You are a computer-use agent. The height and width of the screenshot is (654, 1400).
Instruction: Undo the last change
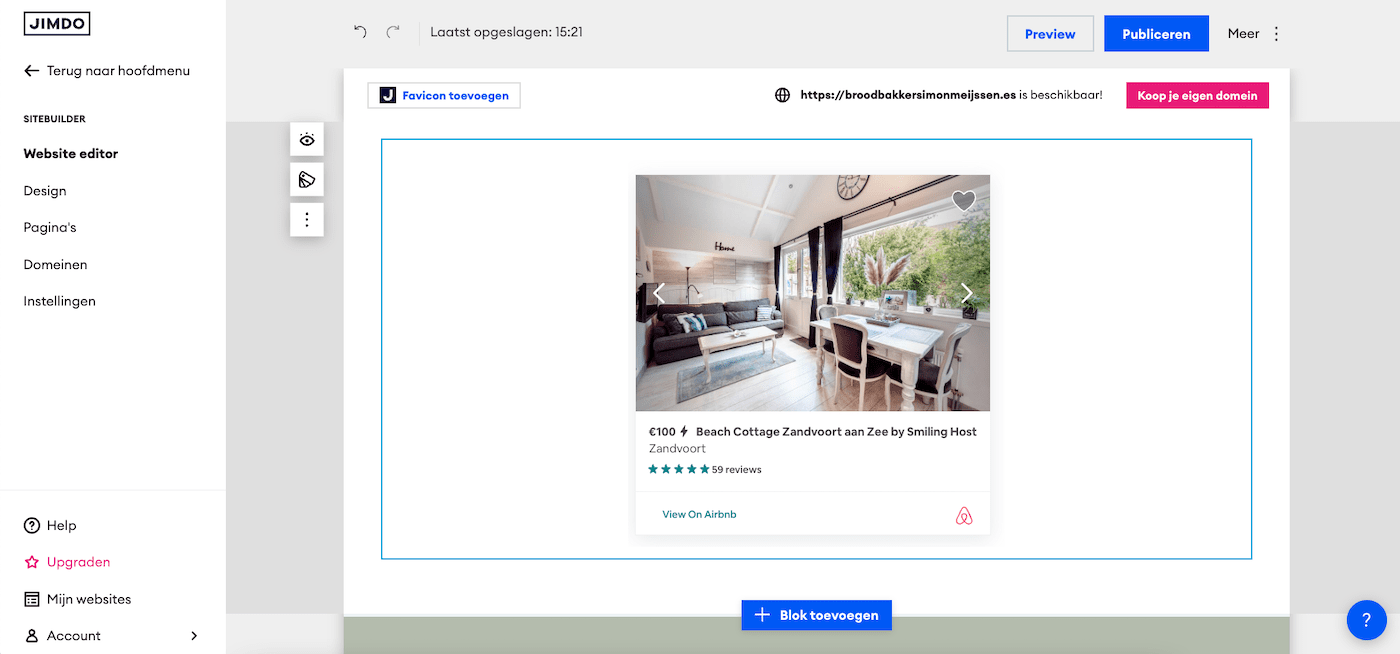click(x=360, y=32)
